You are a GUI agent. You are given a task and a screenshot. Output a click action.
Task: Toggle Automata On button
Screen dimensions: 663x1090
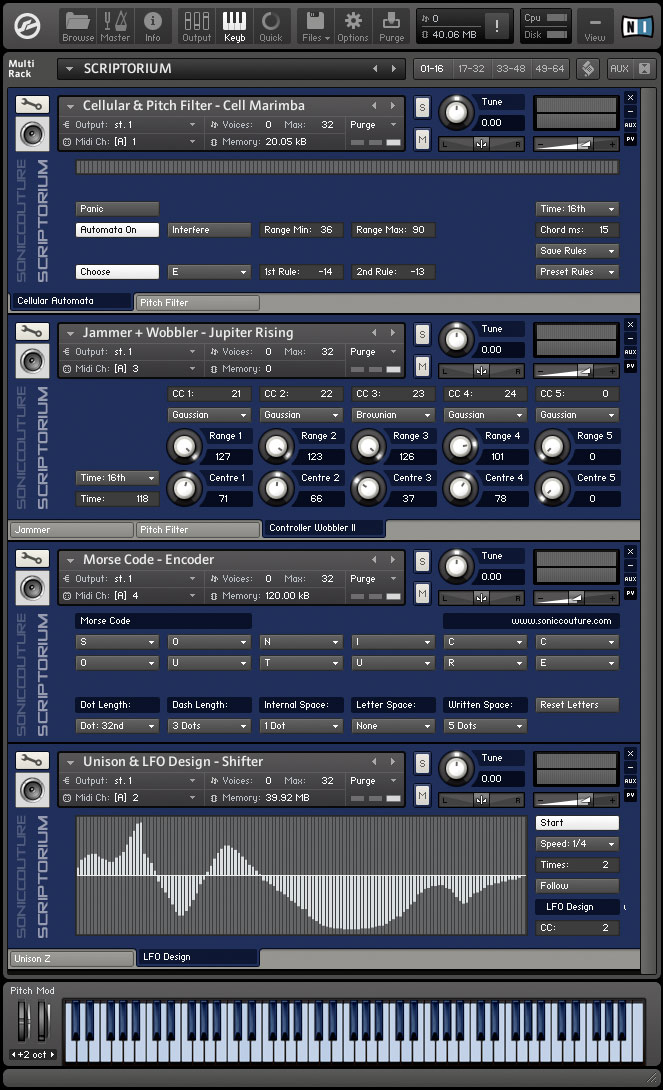pyautogui.click(x=117, y=229)
